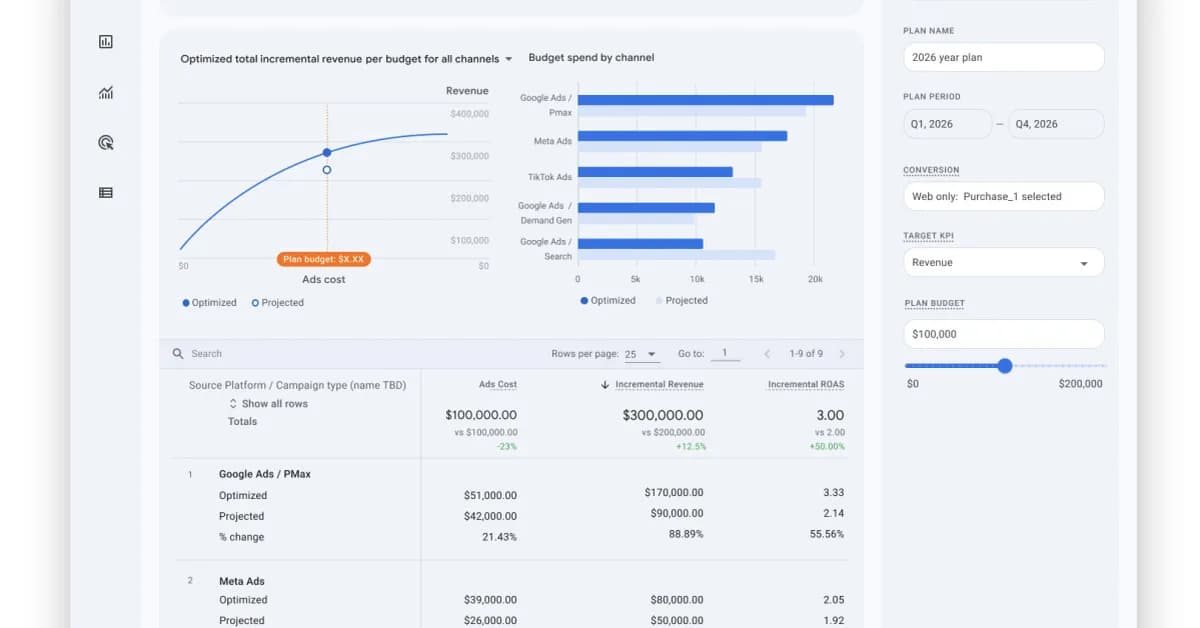Open the Target KPI Revenue dropdown

1003,262
